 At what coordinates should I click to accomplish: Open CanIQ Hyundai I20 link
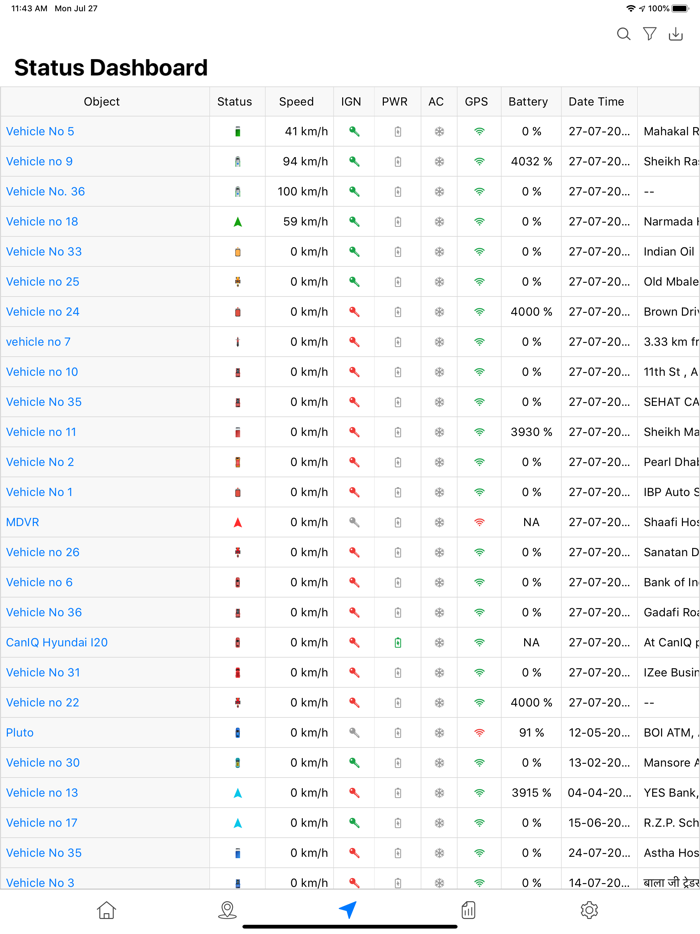pos(57,643)
